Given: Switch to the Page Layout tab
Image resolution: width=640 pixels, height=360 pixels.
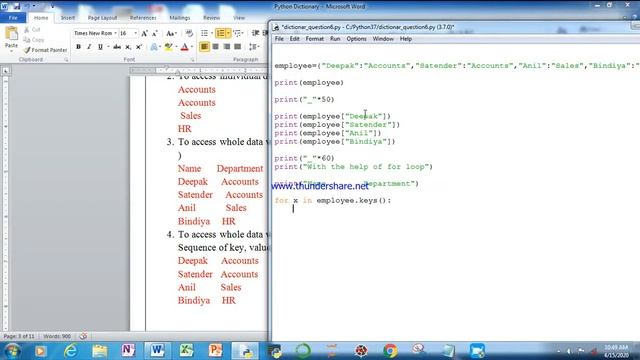Looking at the screenshot, I should pyautogui.click(x=102, y=18).
